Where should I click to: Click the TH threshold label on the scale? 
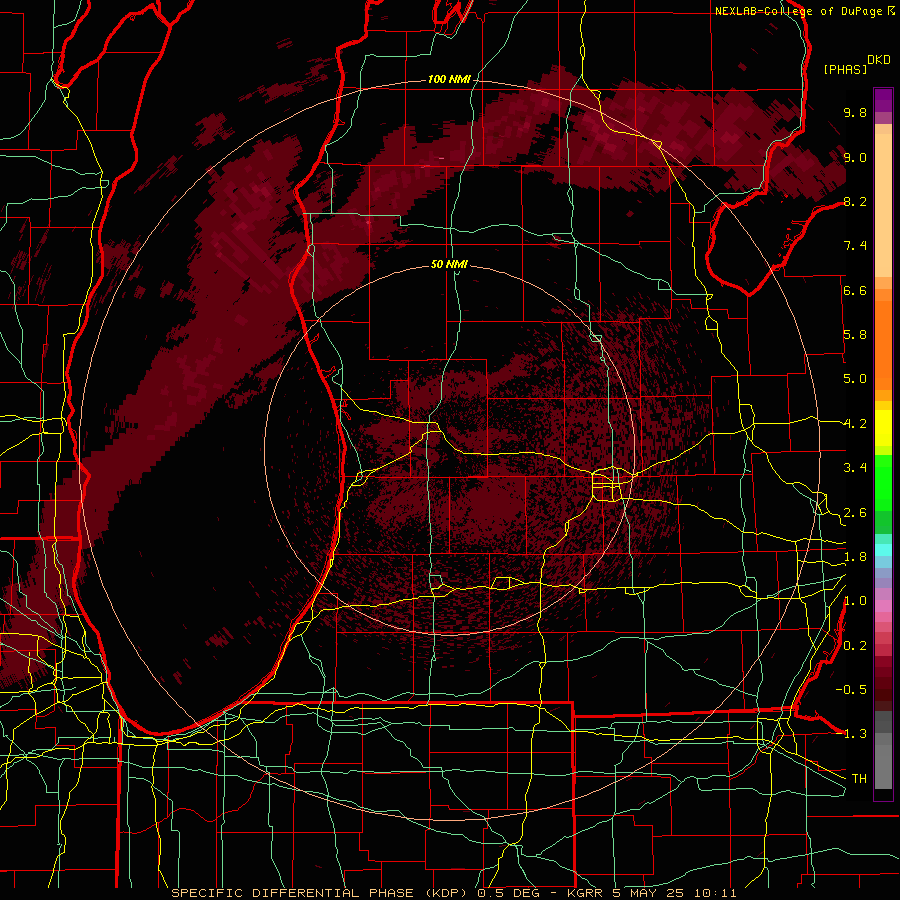point(859,779)
